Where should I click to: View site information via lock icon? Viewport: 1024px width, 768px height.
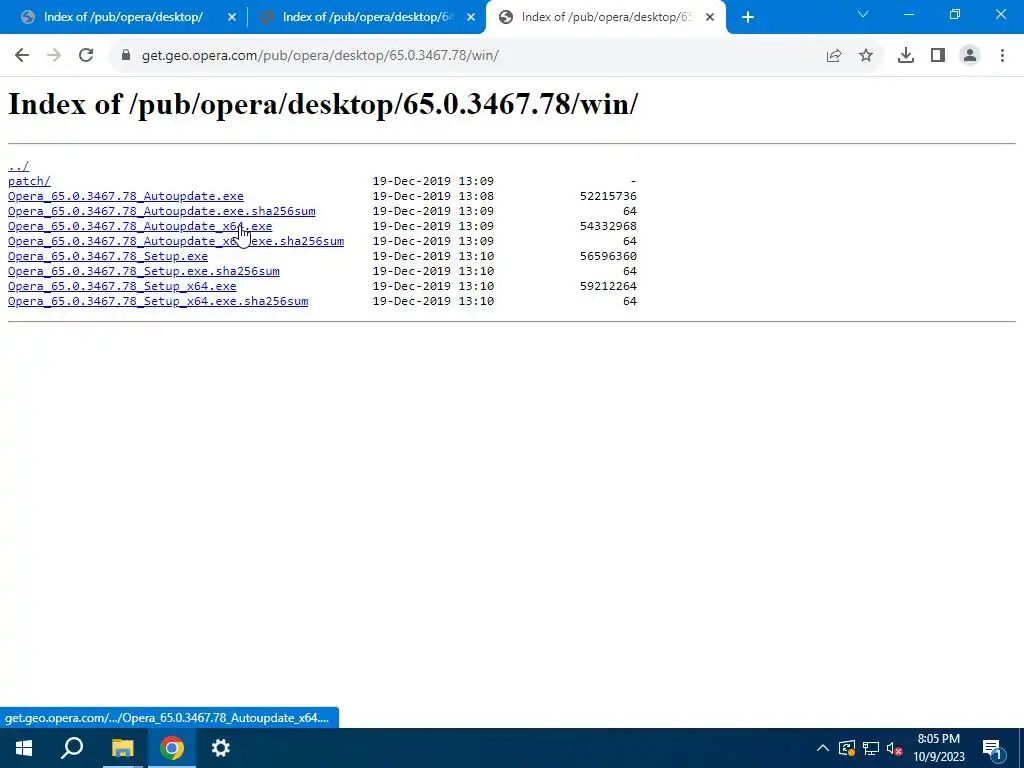pos(126,56)
